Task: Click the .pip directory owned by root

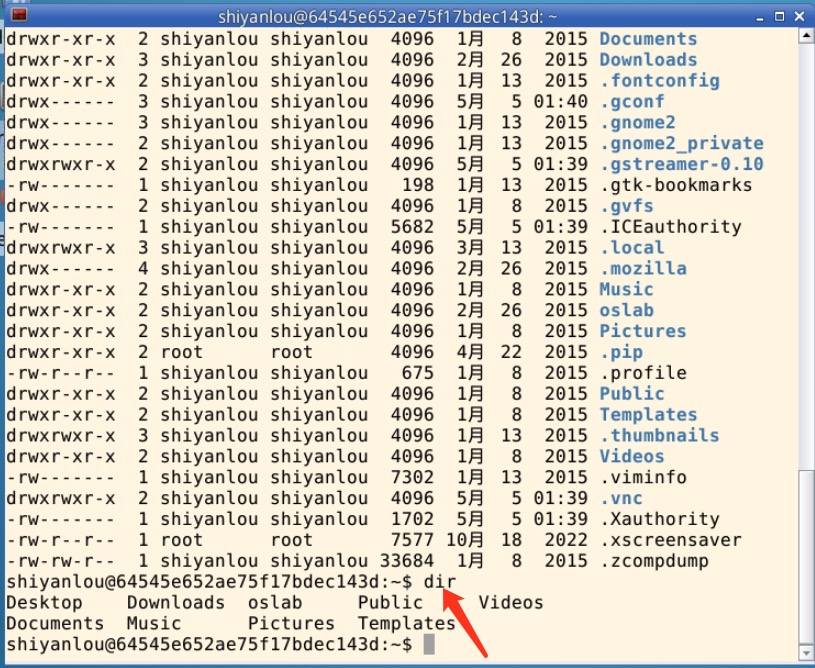Action: pyautogui.click(x=620, y=352)
